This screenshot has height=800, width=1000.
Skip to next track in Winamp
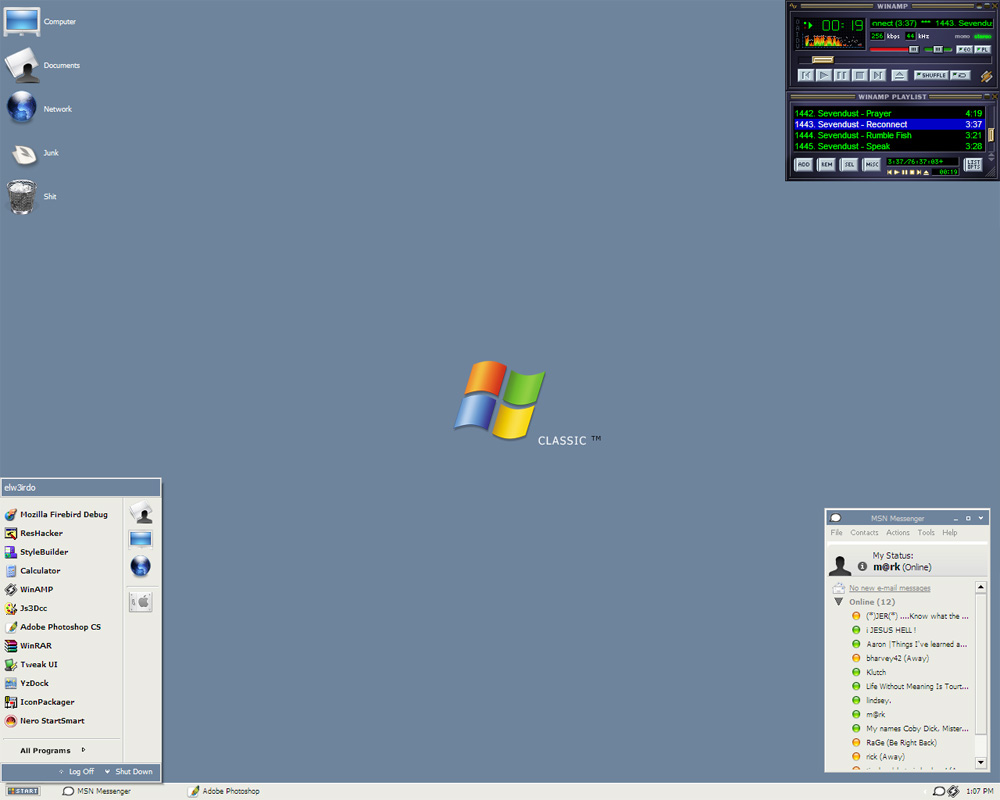[x=878, y=75]
